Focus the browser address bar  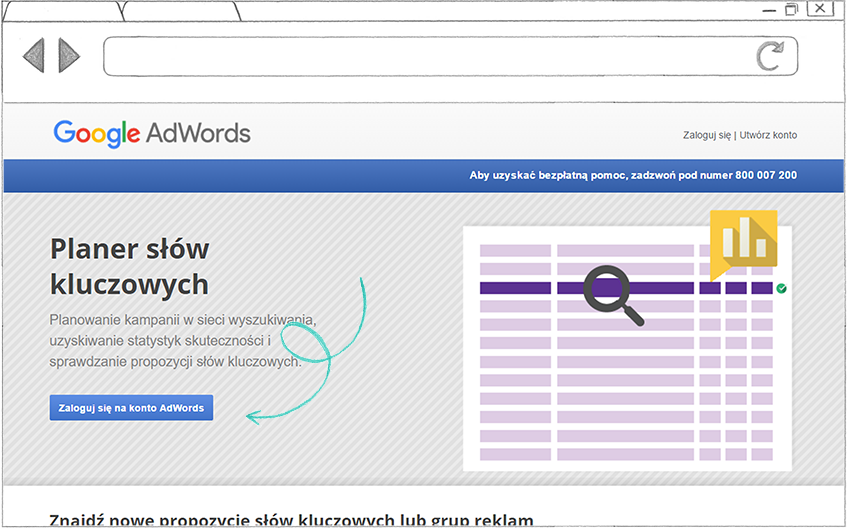(x=450, y=56)
